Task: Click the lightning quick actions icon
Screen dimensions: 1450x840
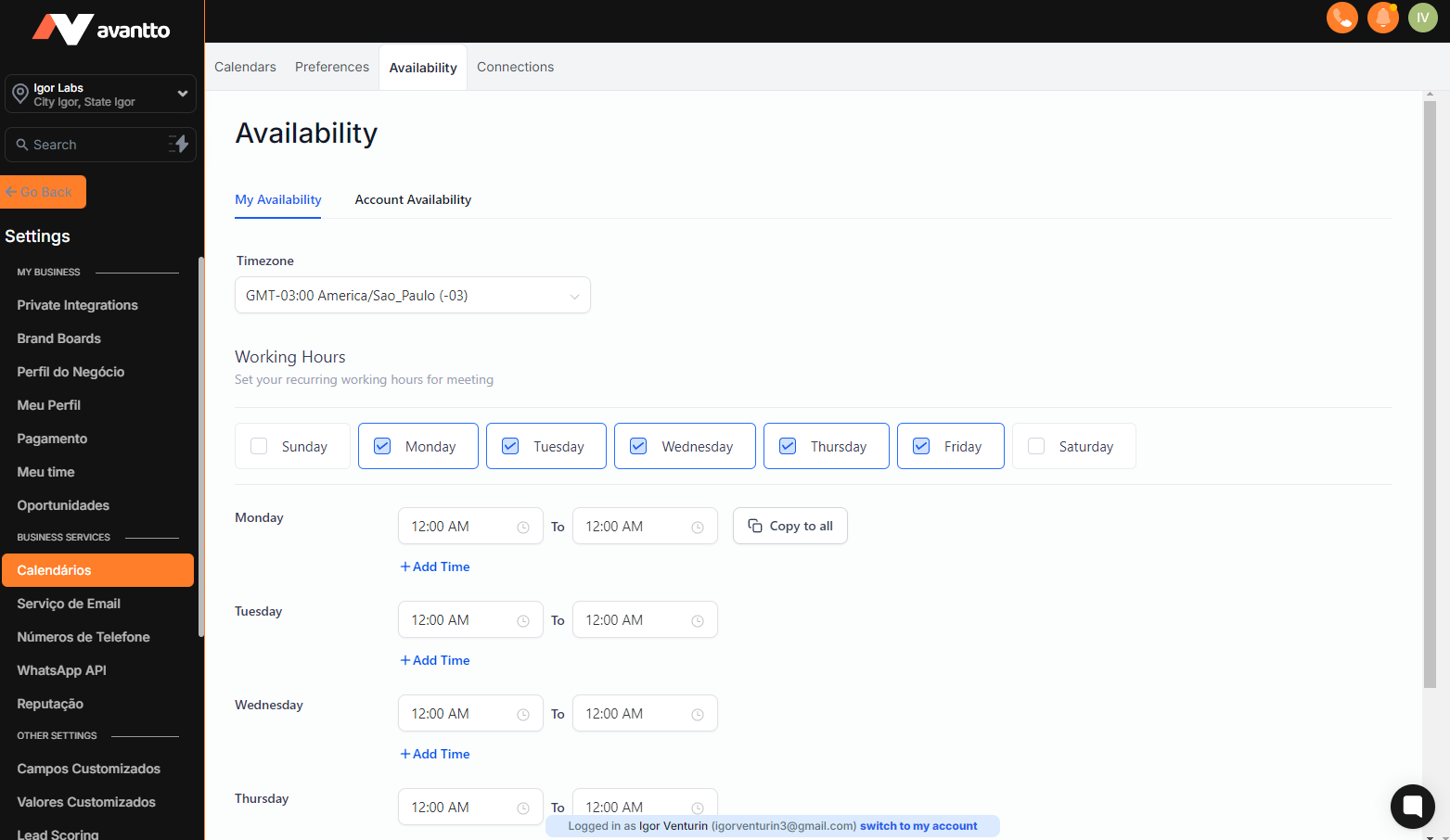Action: (x=179, y=145)
